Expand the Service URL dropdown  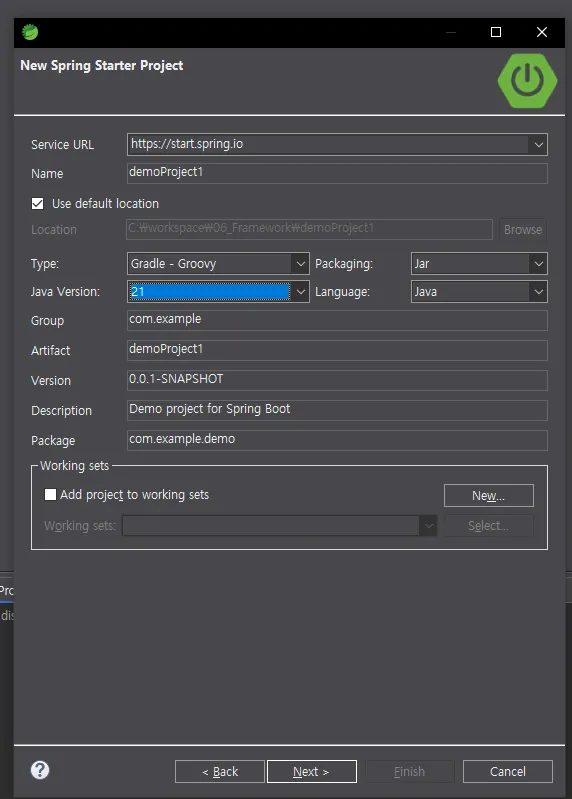538,145
